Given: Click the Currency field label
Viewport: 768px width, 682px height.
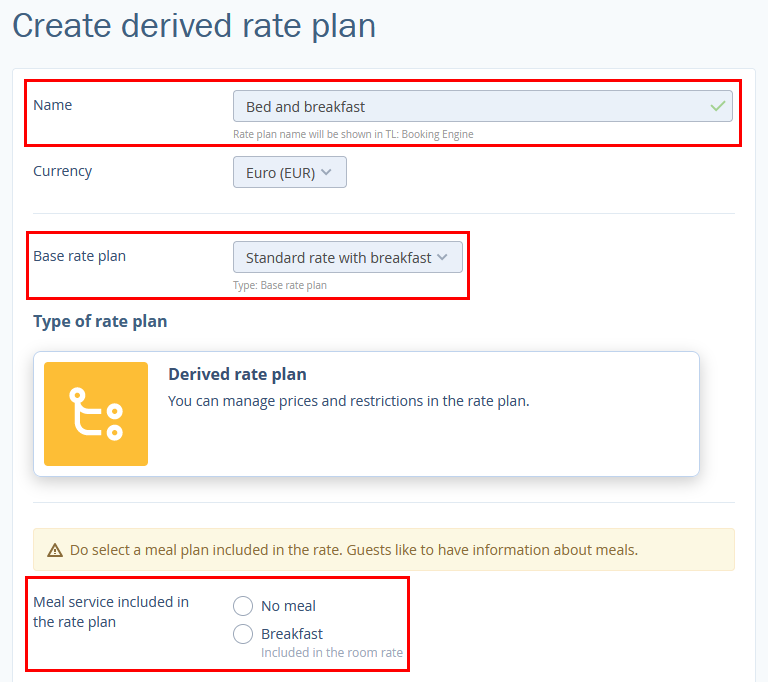Looking at the screenshot, I should click(62, 171).
